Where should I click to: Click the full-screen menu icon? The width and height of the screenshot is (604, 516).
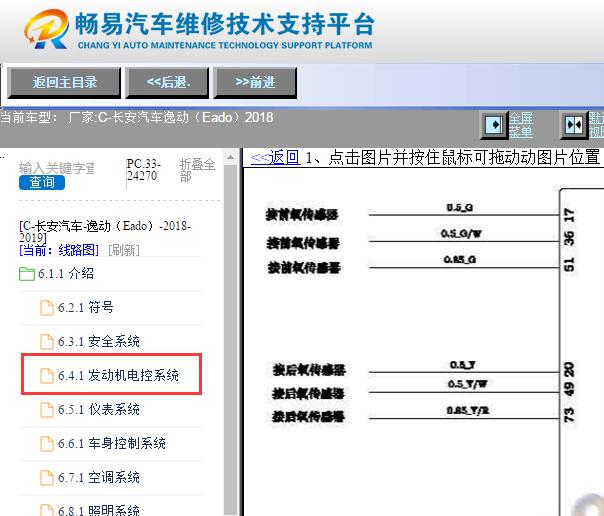[493, 125]
